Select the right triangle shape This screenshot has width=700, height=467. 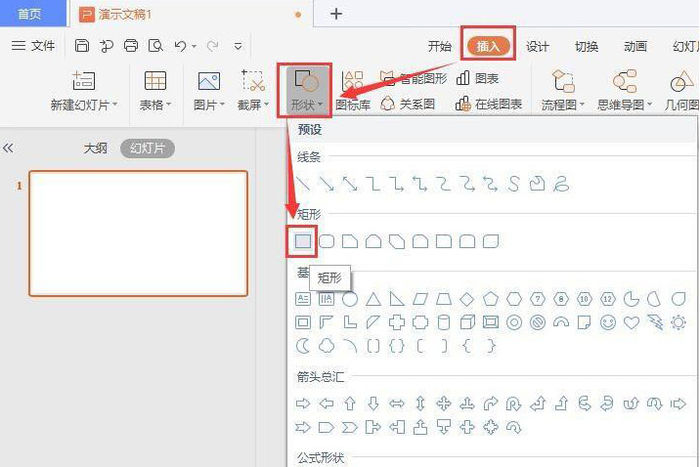(397, 299)
